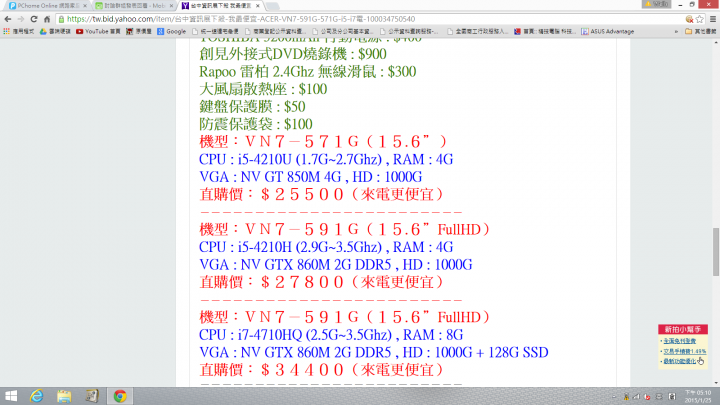Click the forward navigation arrow
This screenshot has height=405, width=720.
(x=21, y=19)
